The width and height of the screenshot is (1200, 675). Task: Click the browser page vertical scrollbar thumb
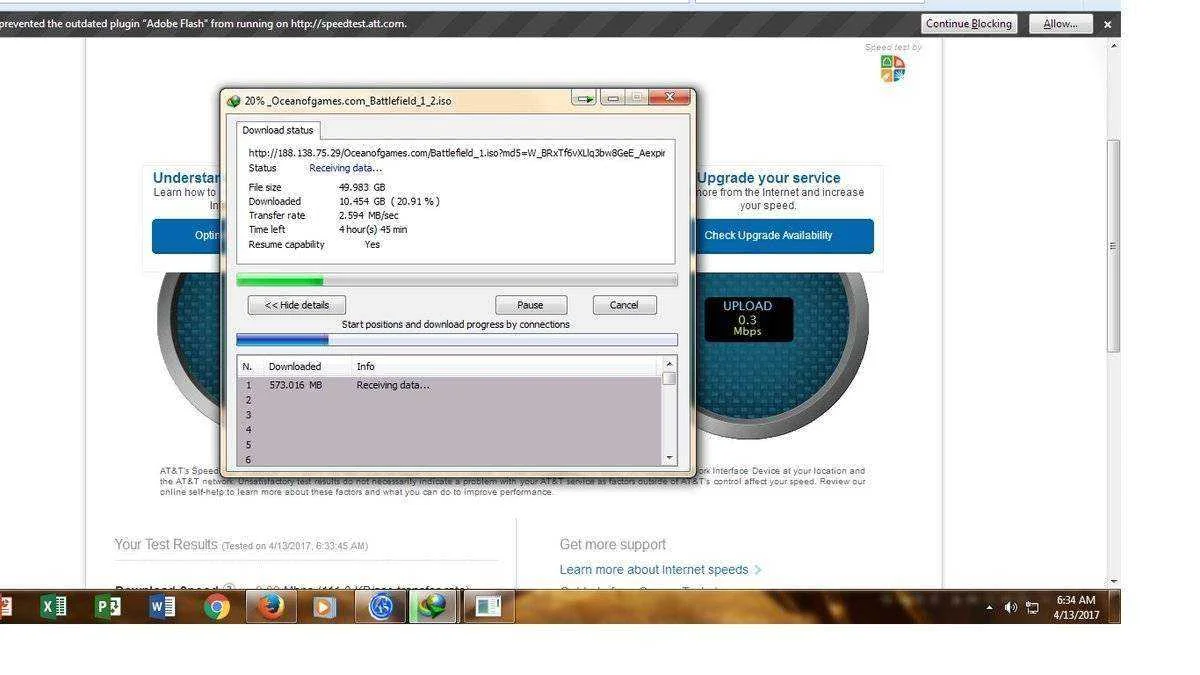[x=1113, y=245]
